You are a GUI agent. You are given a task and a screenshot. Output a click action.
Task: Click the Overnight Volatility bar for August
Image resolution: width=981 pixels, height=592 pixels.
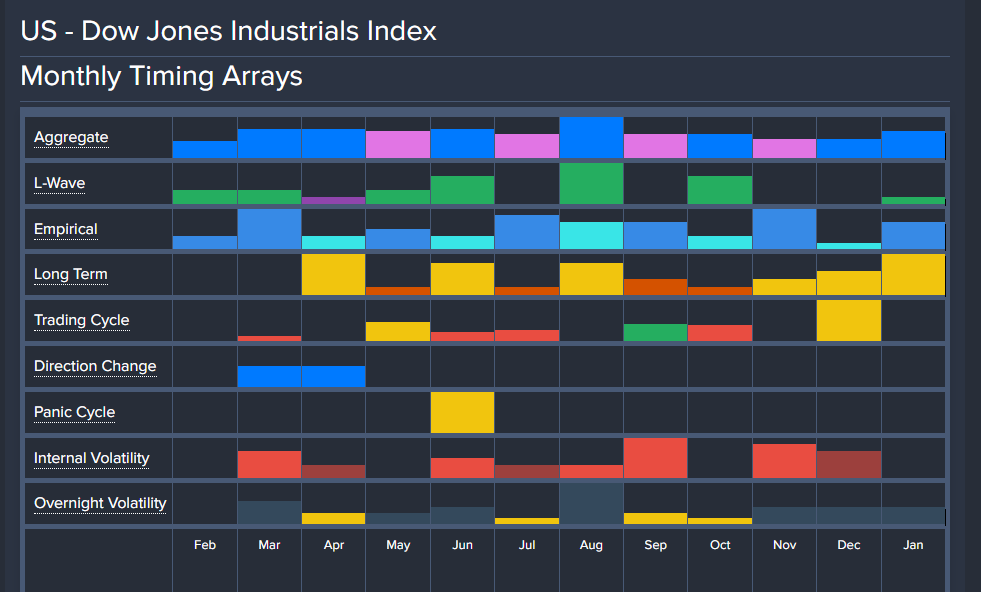pyautogui.click(x=591, y=504)
